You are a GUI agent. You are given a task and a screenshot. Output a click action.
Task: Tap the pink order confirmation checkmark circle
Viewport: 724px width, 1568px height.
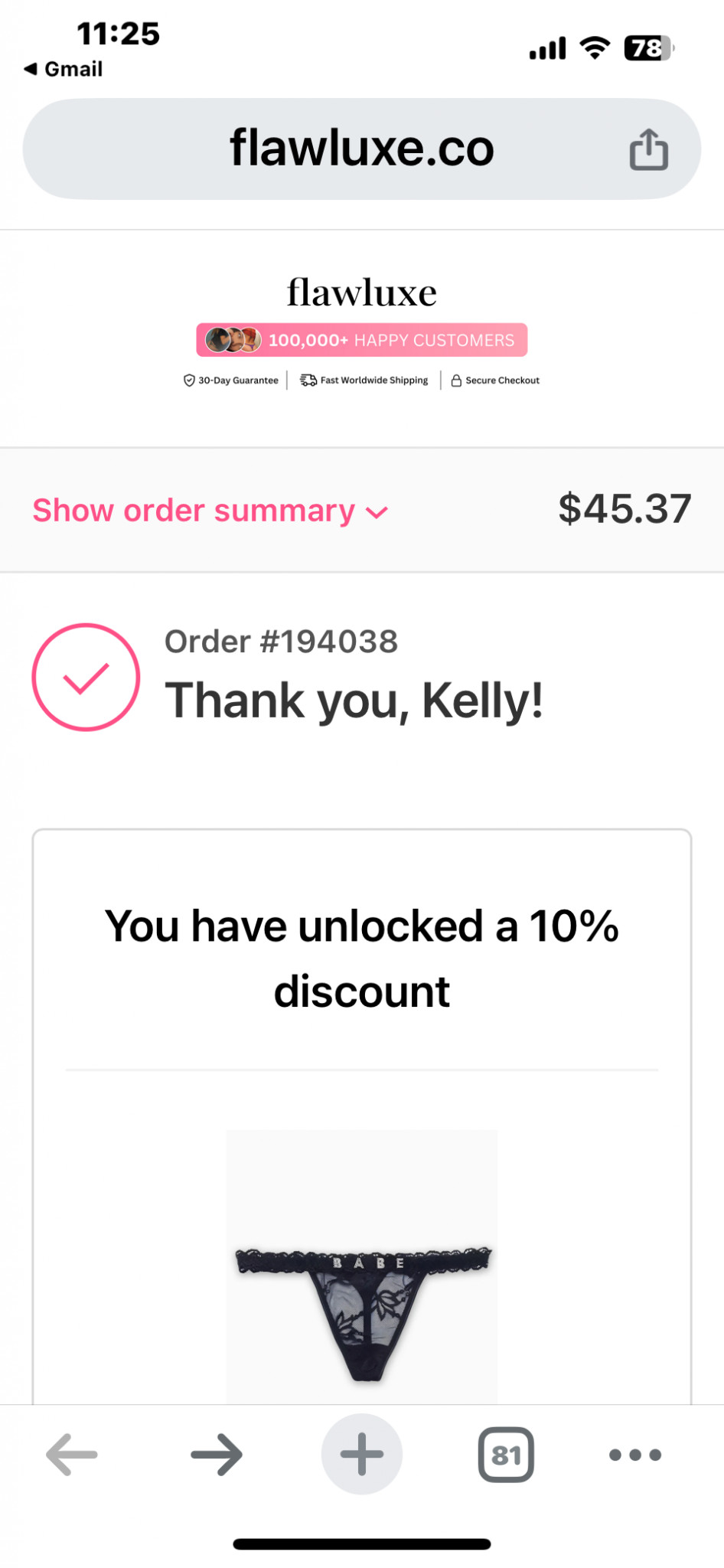coord(86,677)
